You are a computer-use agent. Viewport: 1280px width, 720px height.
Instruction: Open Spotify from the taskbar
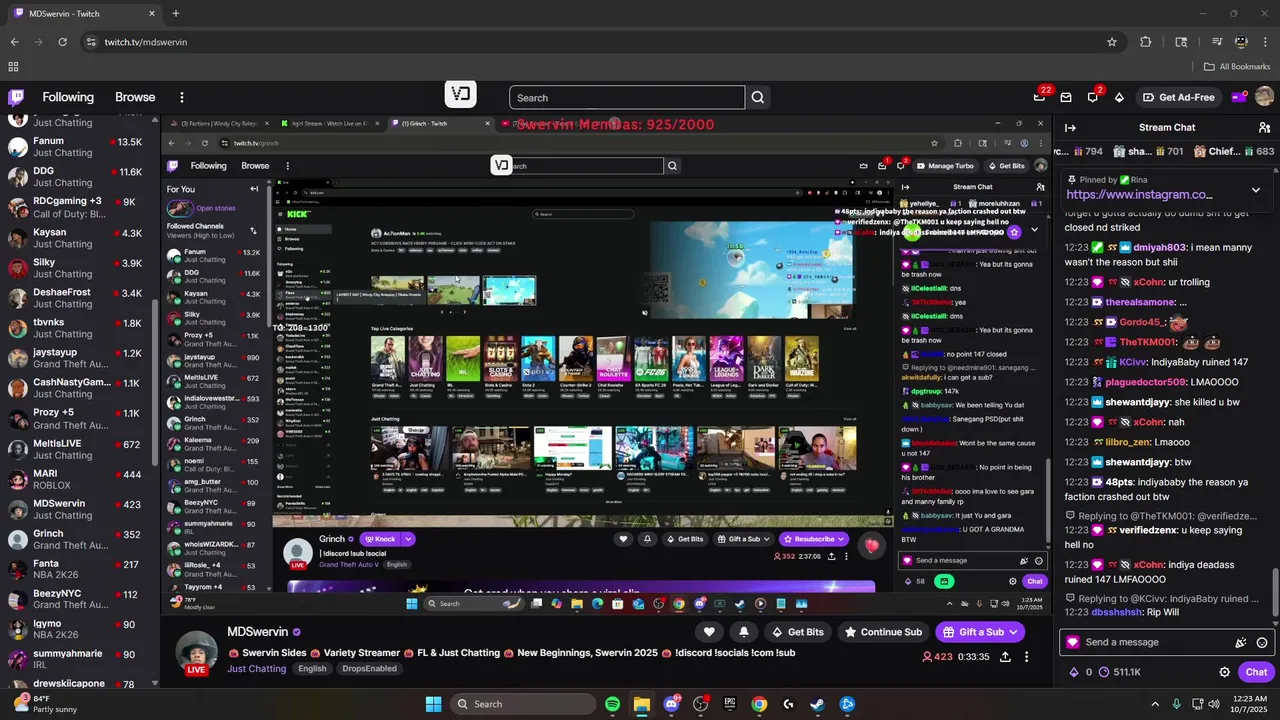click(x=612, y=704)
